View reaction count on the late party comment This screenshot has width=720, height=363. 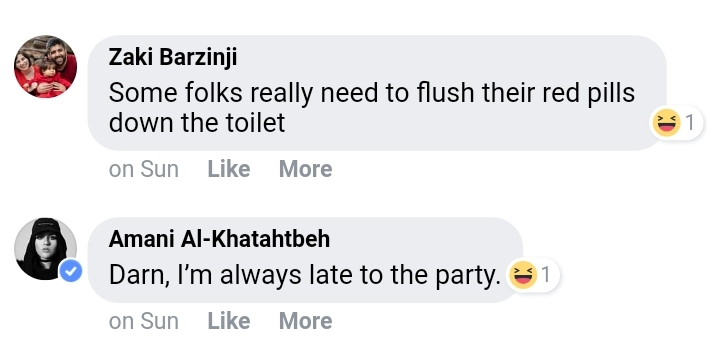545,275
